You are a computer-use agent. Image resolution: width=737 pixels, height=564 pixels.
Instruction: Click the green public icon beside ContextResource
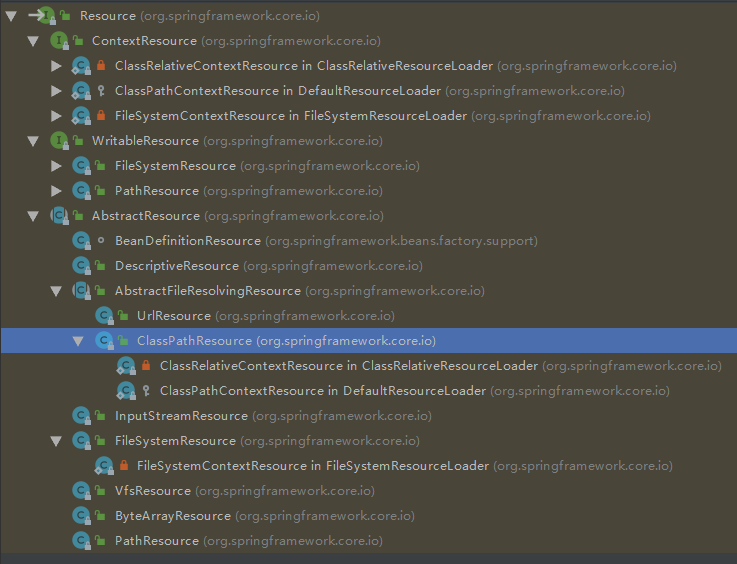click(x=78, y=41)
